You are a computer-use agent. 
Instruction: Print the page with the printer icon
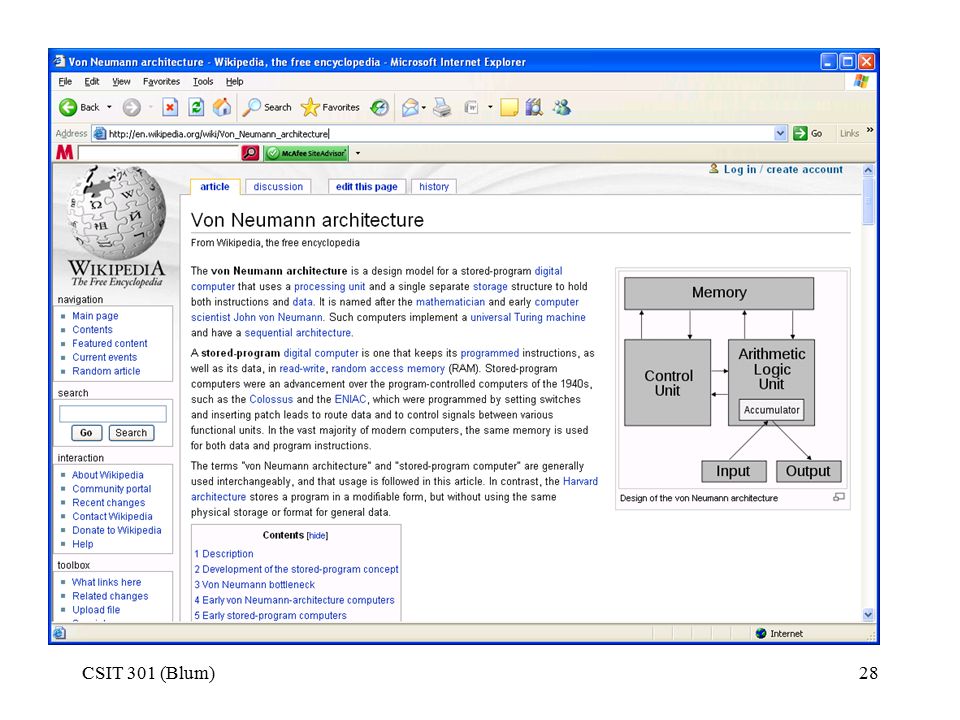(x=442, y=108)
